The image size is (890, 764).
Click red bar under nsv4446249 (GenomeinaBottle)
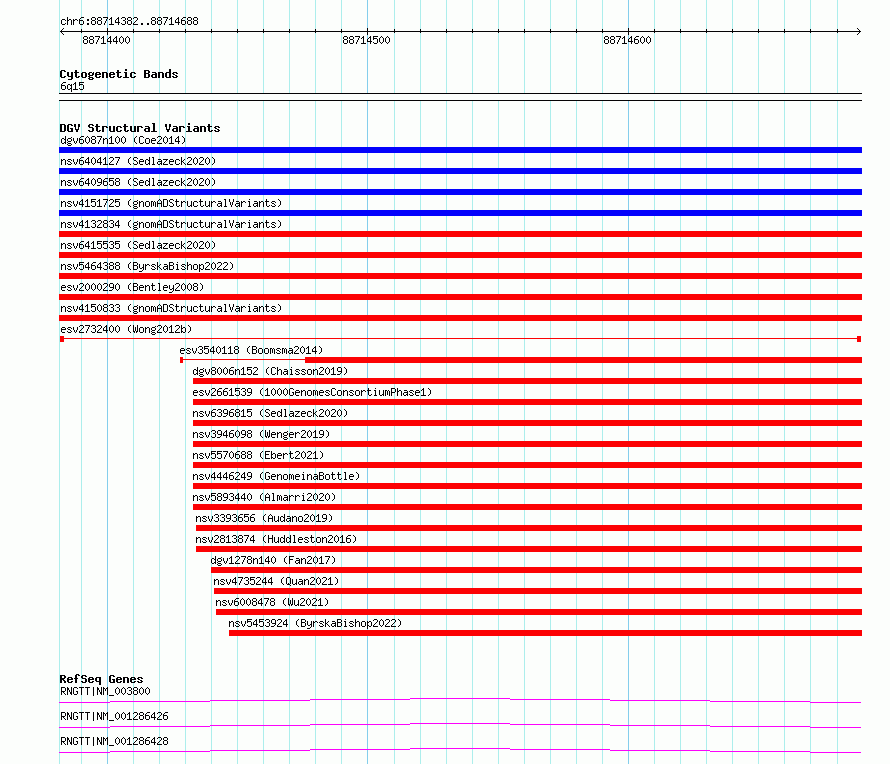pos(527,486)
